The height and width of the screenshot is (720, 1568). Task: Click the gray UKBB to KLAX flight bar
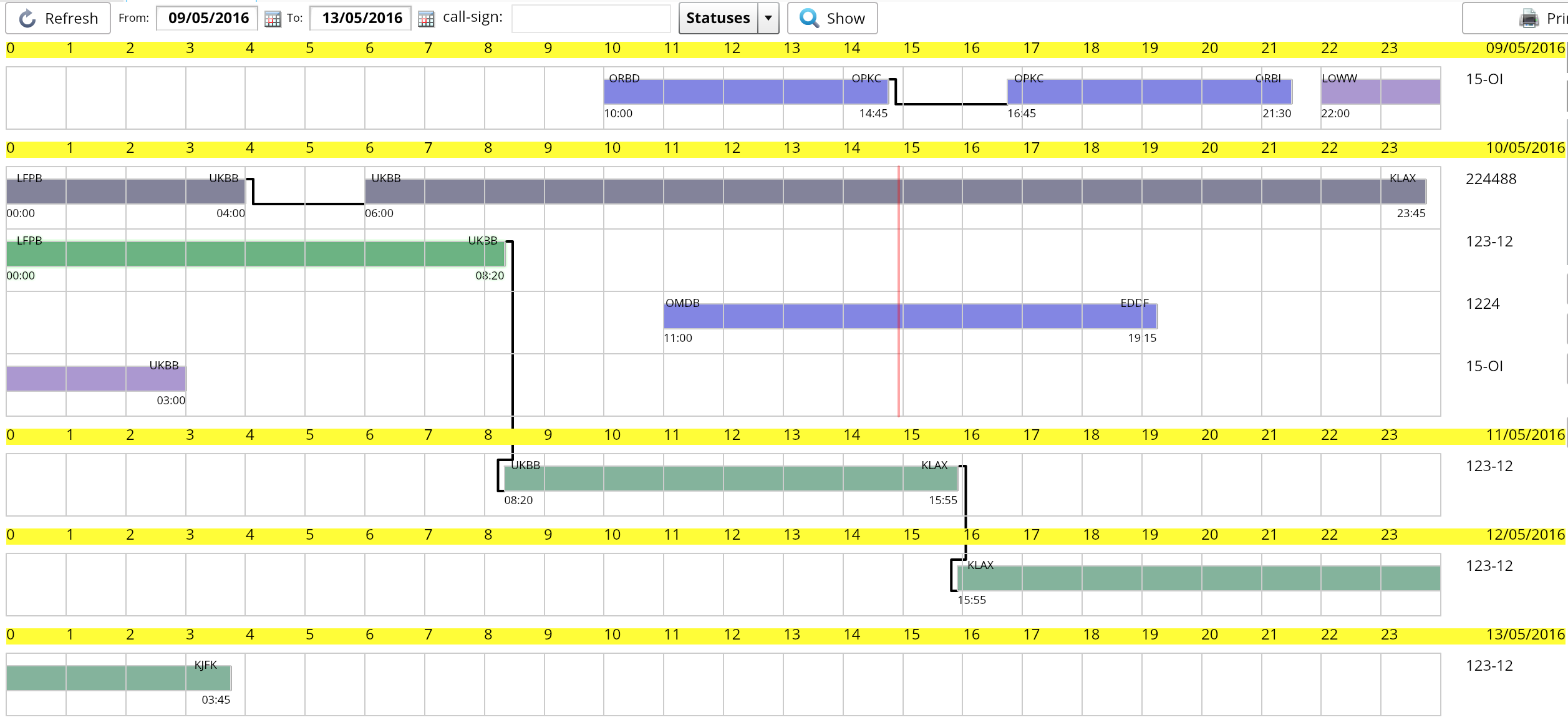748,192
